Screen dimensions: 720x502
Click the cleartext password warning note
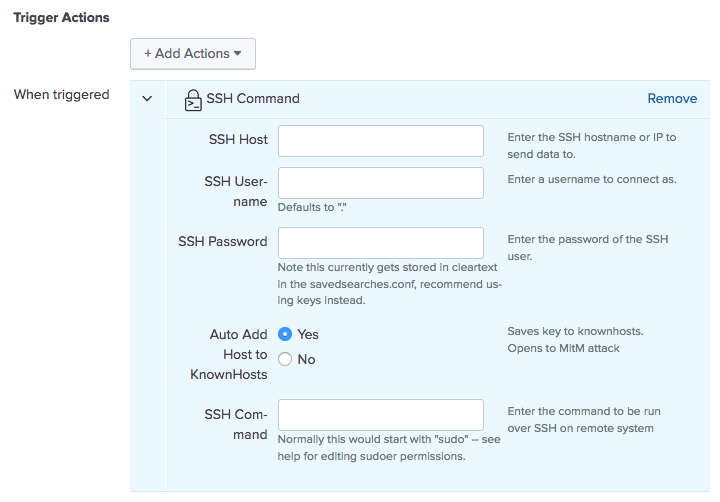click(x=389, y=284)
